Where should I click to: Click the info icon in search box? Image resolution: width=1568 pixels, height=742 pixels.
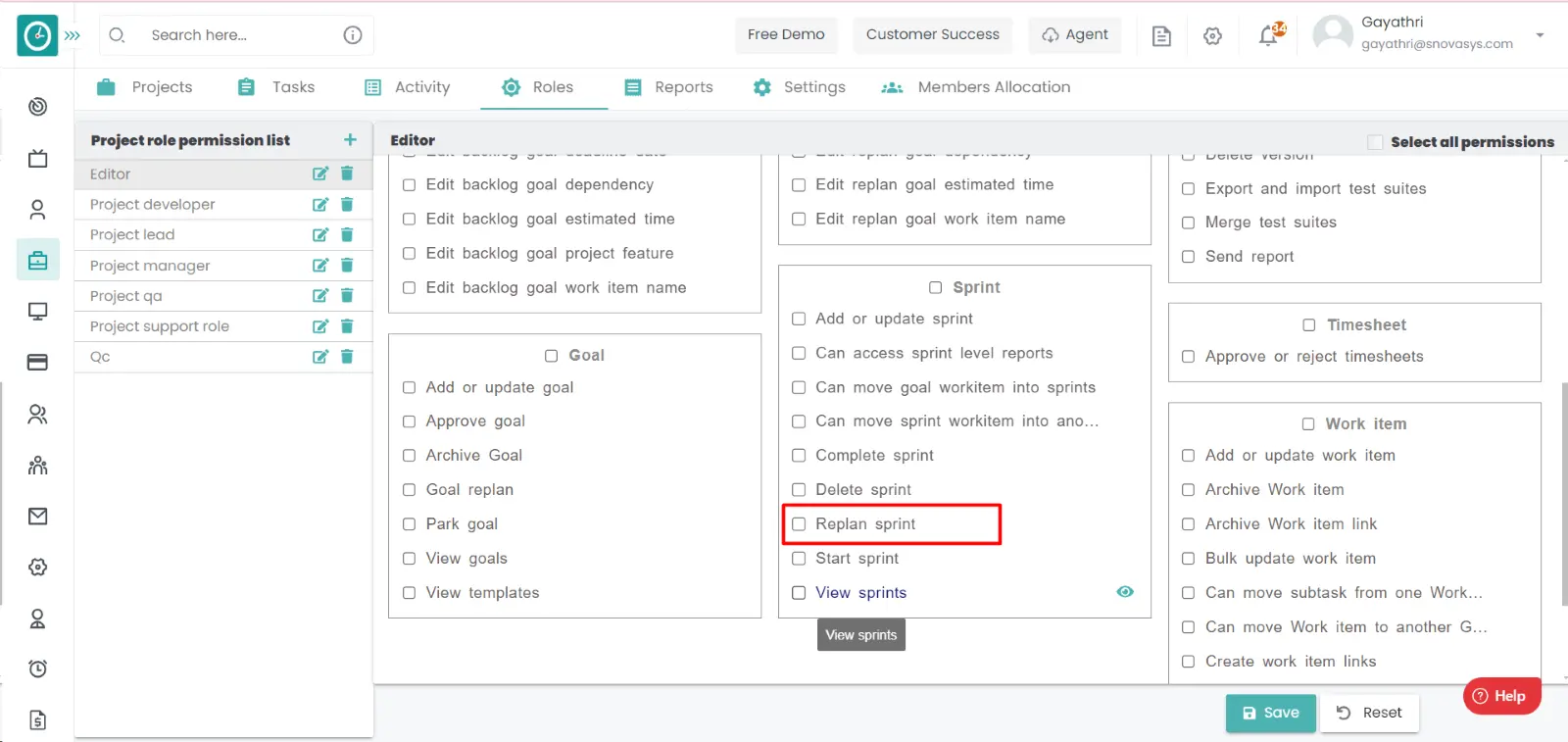(353, 35)
